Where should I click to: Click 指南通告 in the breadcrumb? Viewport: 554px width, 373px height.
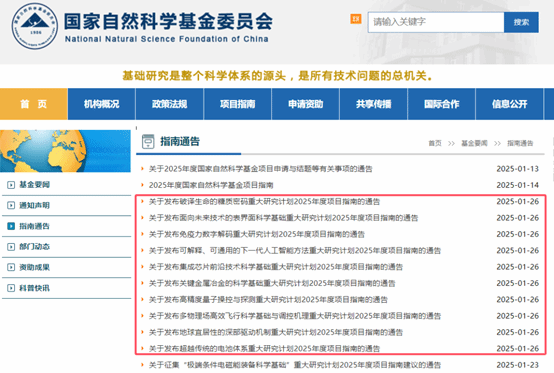click(x=520, y=143)
